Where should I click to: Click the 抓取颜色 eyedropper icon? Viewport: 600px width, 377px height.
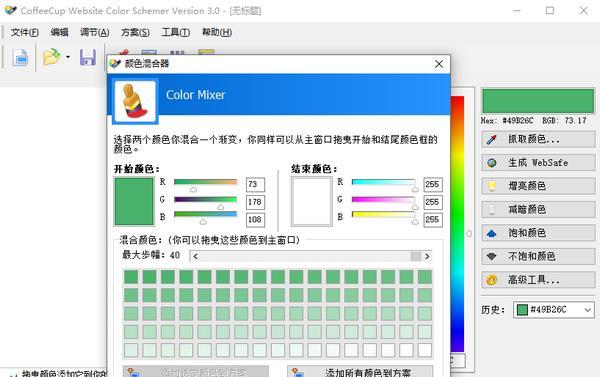coord(491,140)
